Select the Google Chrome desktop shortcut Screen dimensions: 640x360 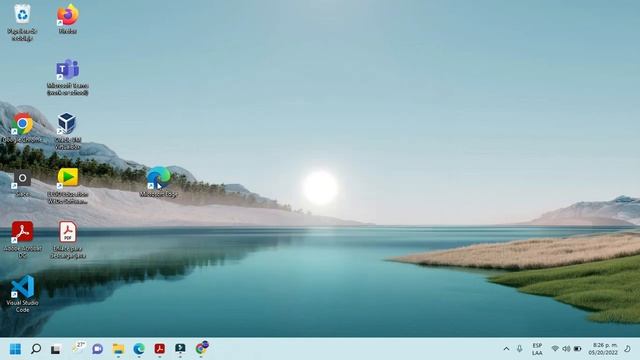tap(22, 128)
